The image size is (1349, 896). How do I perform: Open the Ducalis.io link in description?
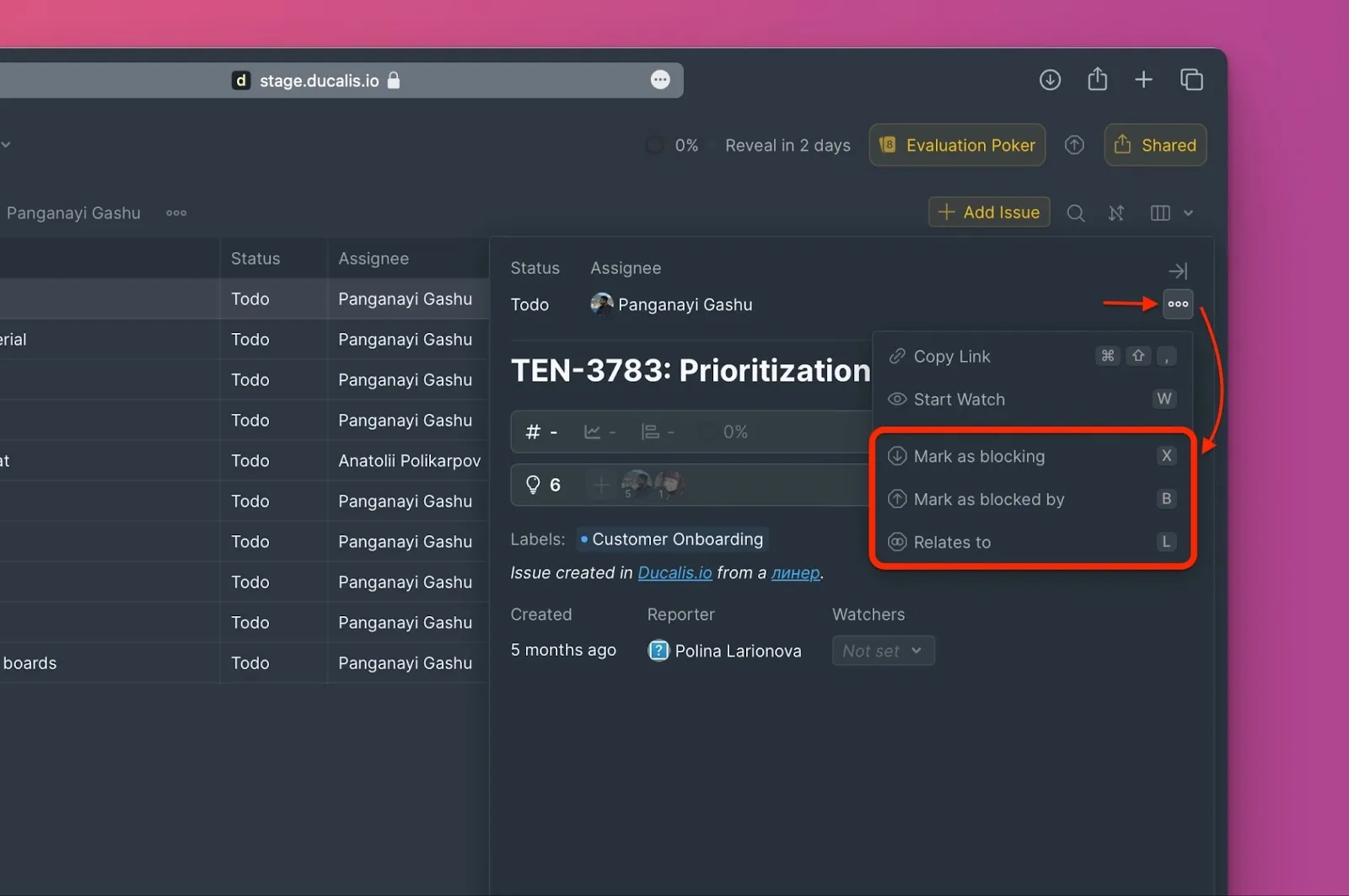click(x=674, y=573)
